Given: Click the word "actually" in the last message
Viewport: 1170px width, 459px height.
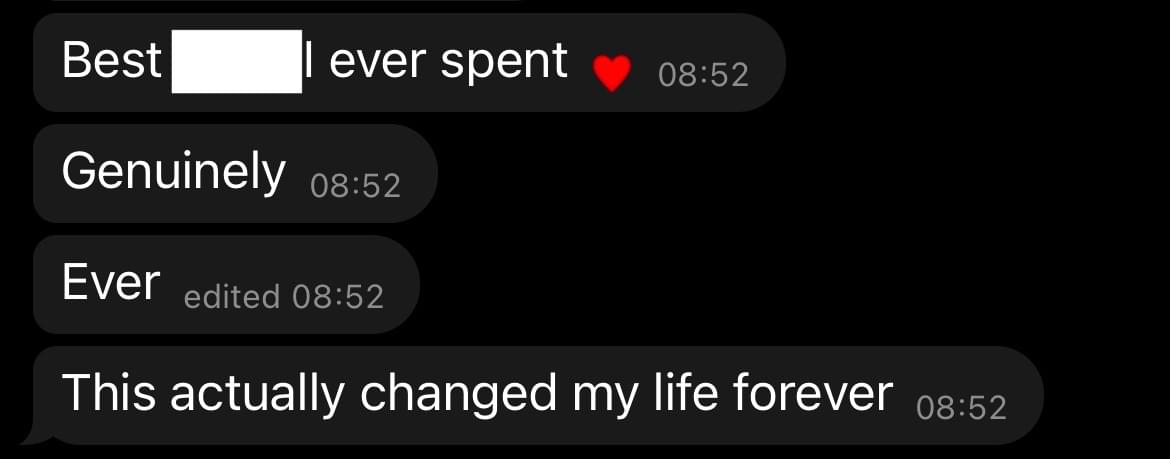Looking at the screenshot, I should [x=259, y=396].
